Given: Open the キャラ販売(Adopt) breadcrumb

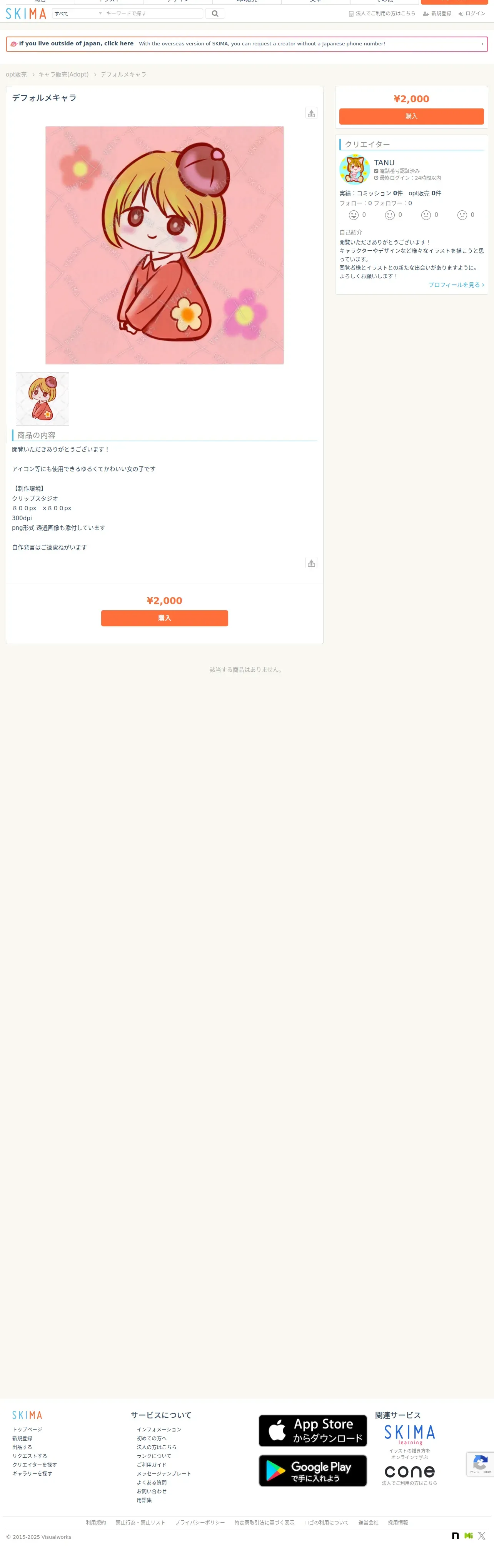Looking at the screenshot, I should tap(63, 75).
